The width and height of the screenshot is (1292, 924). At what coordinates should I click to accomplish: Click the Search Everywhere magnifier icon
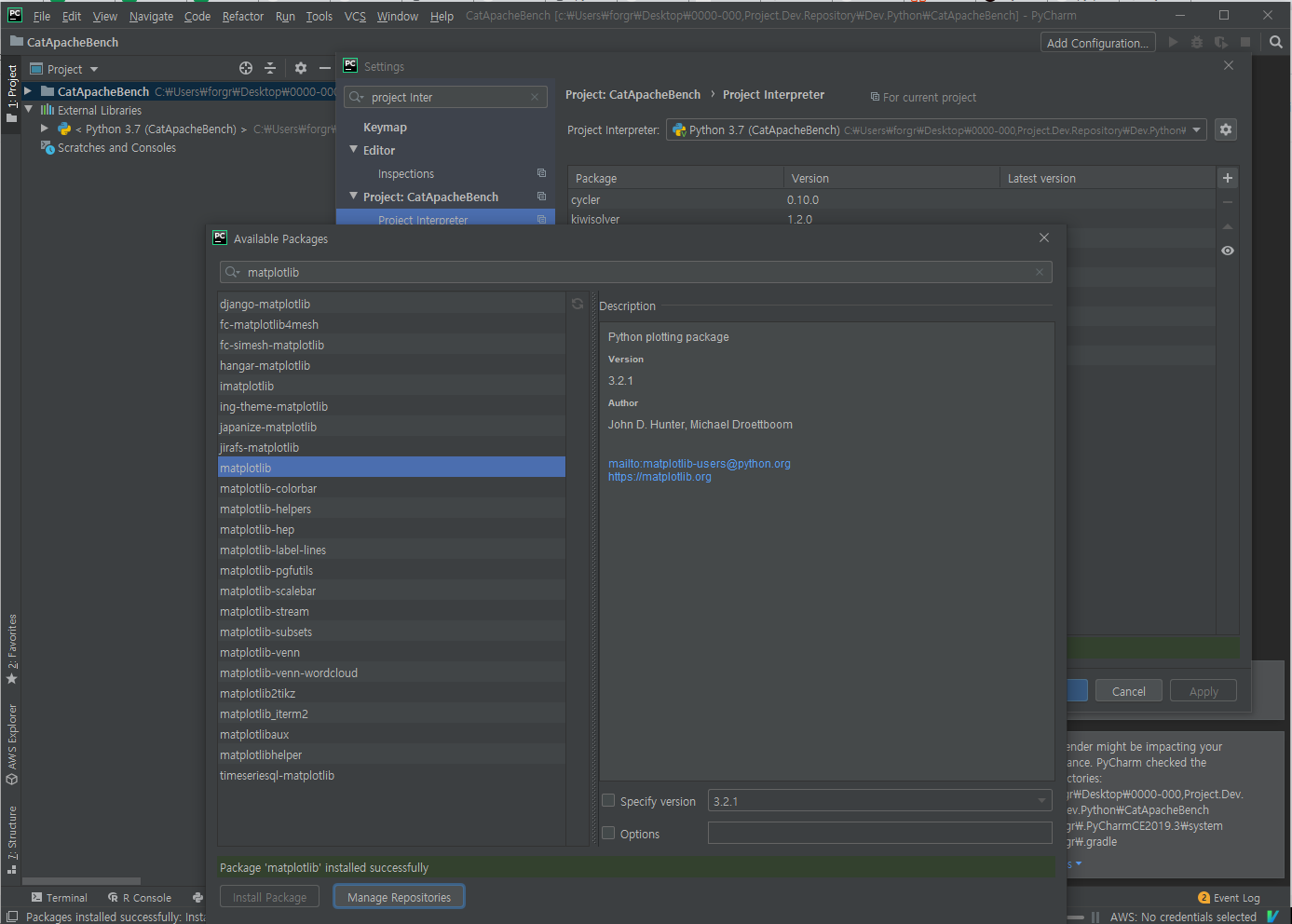[1276, 42]
